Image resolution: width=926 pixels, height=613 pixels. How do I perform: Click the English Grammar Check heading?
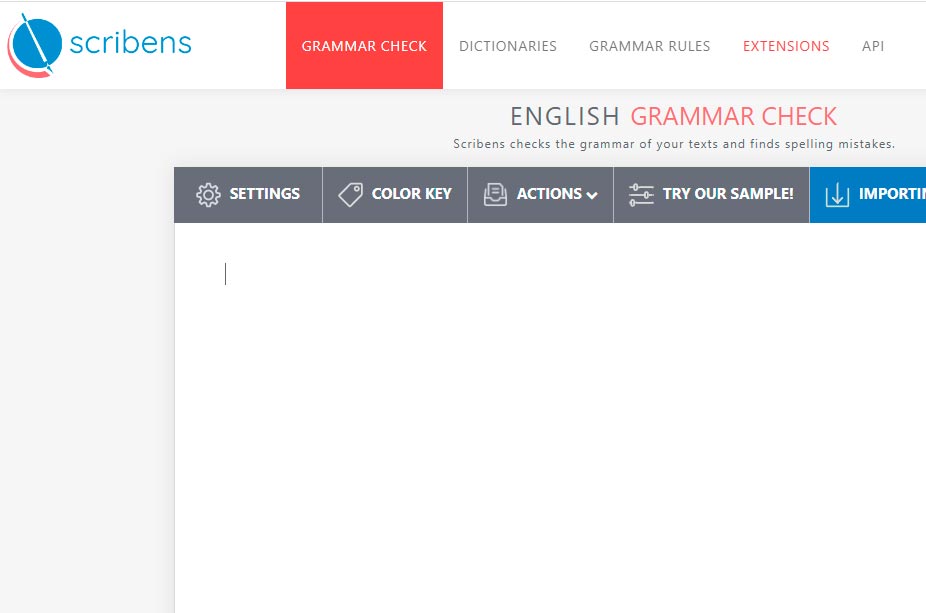coord(673,116)
